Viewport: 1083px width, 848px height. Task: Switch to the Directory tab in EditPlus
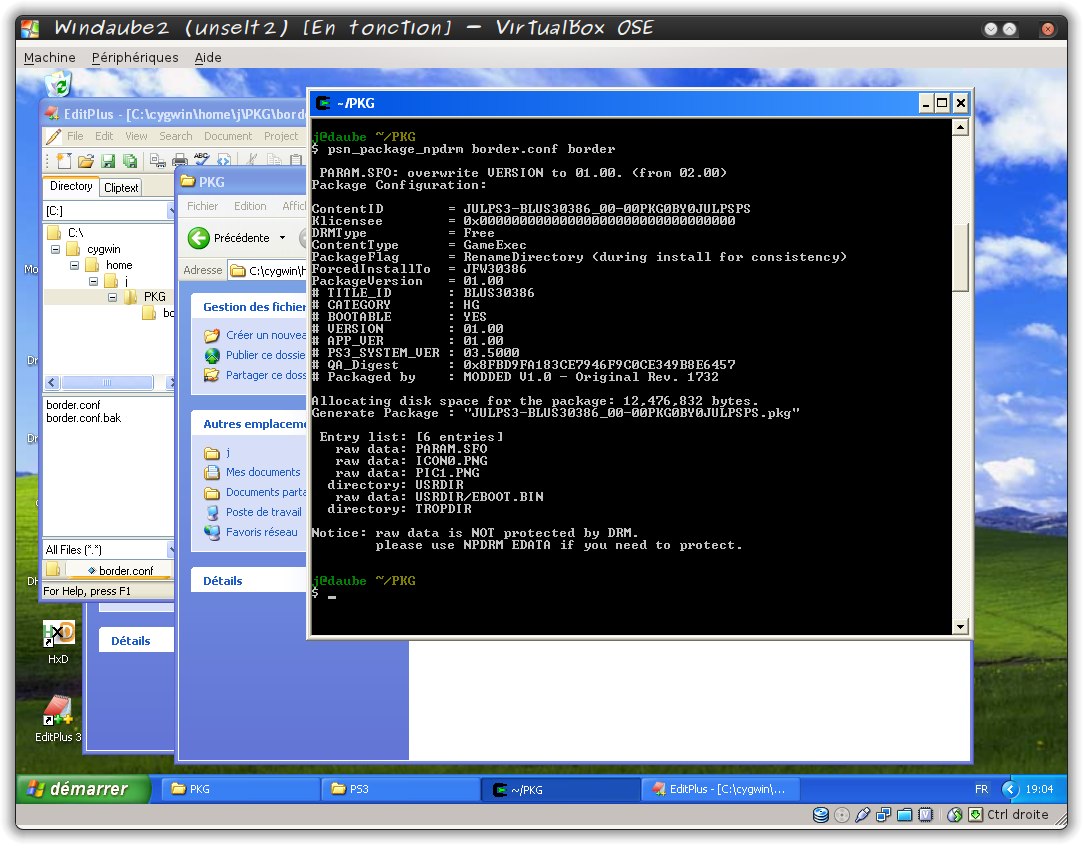(x=71, y=186)
